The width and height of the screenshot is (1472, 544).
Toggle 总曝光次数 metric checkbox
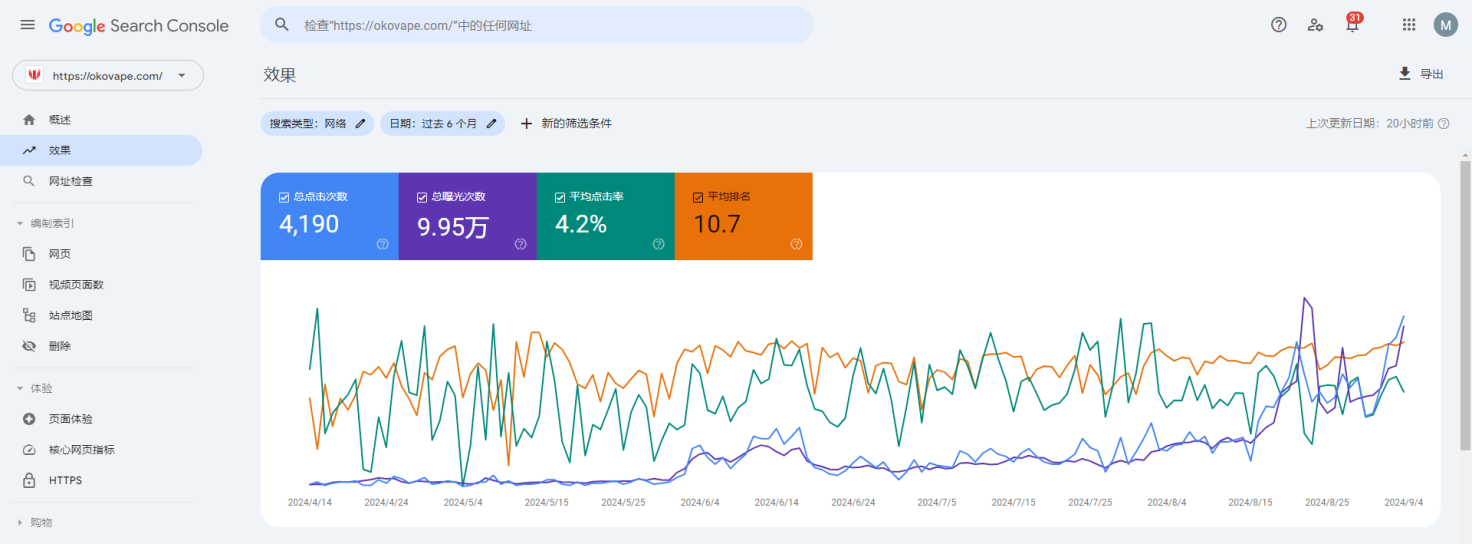(x=422, y=197)
